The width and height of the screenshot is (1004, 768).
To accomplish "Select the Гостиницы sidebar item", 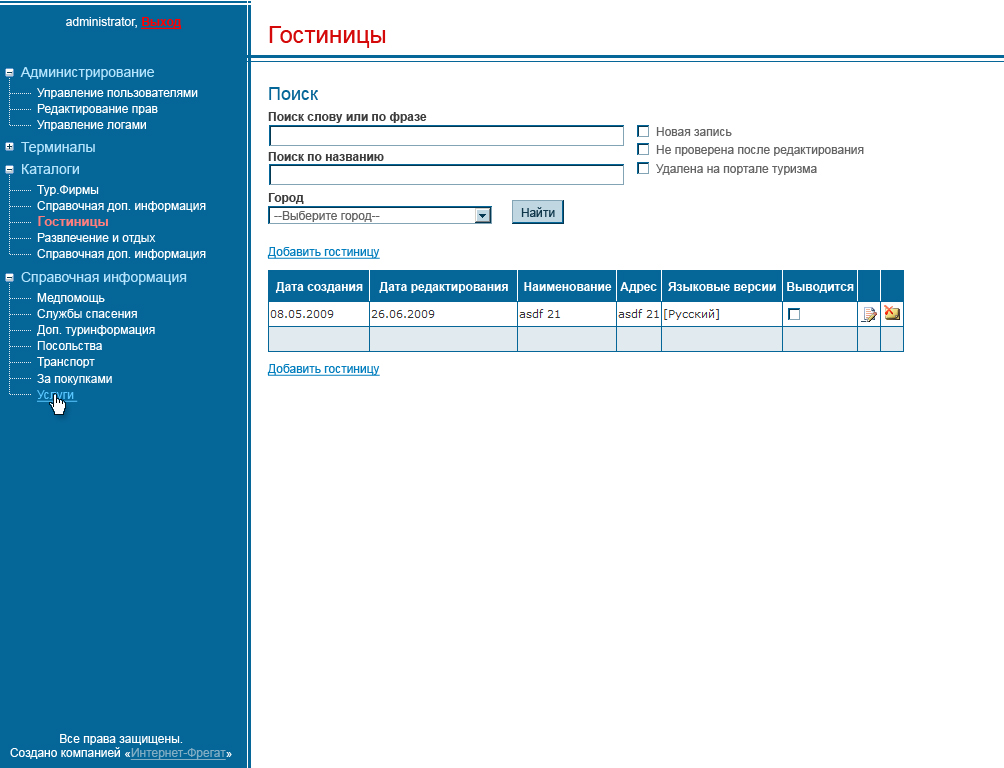I will 73,222.
